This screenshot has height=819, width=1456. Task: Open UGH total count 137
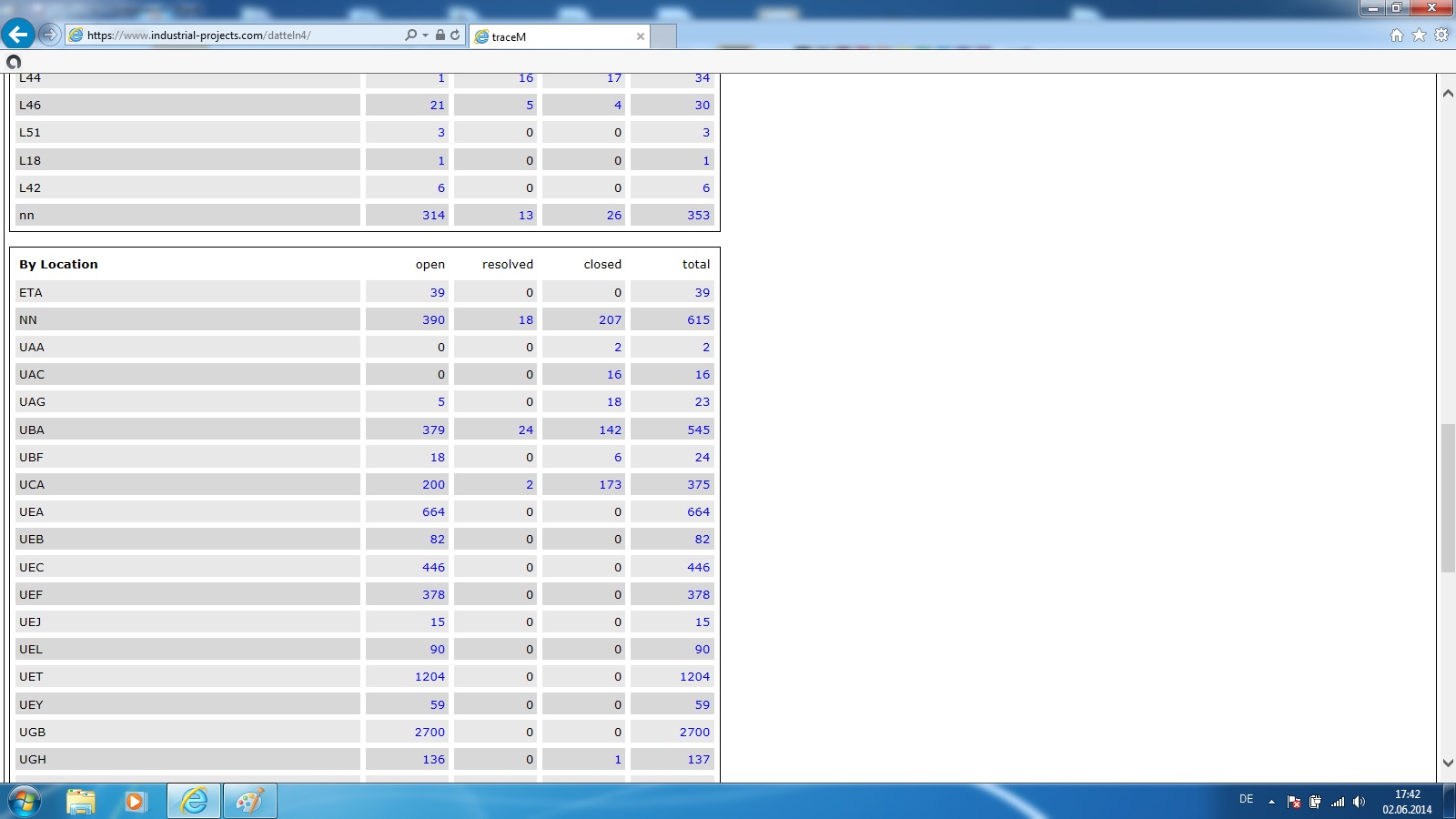(x=698, y=759)
